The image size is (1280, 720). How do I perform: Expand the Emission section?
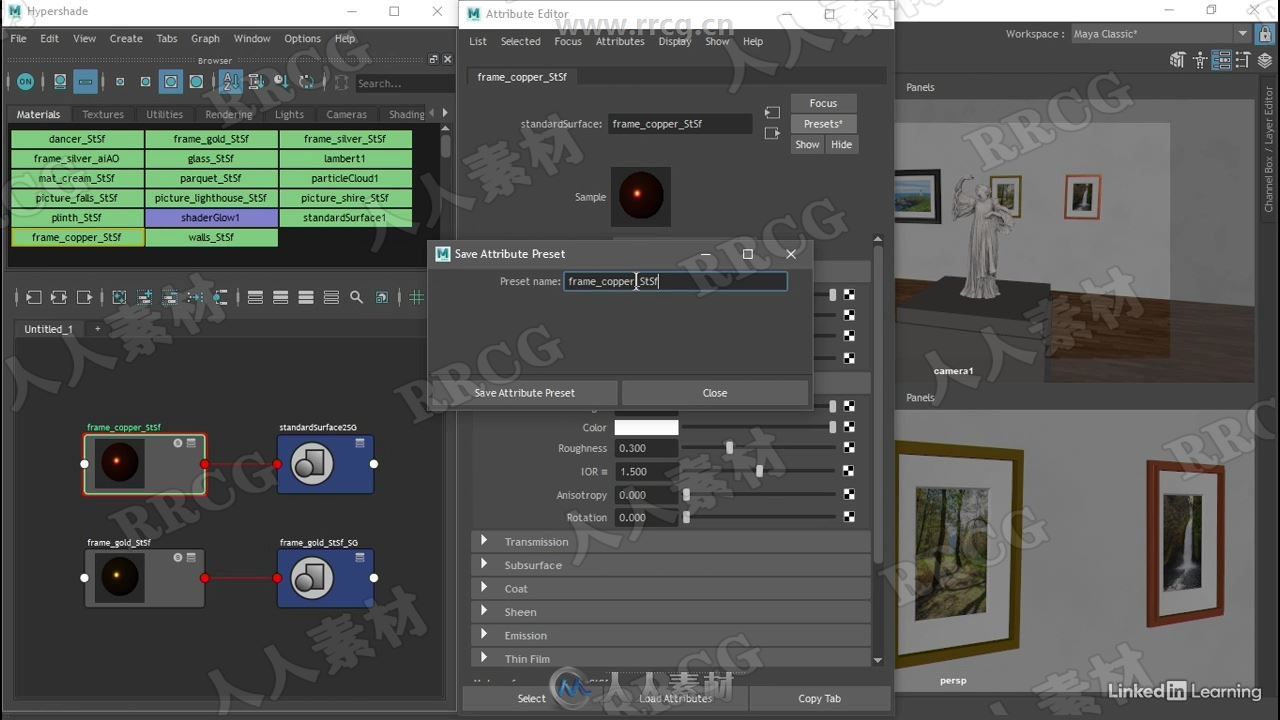pyautogui.click(x=671, y=635)
